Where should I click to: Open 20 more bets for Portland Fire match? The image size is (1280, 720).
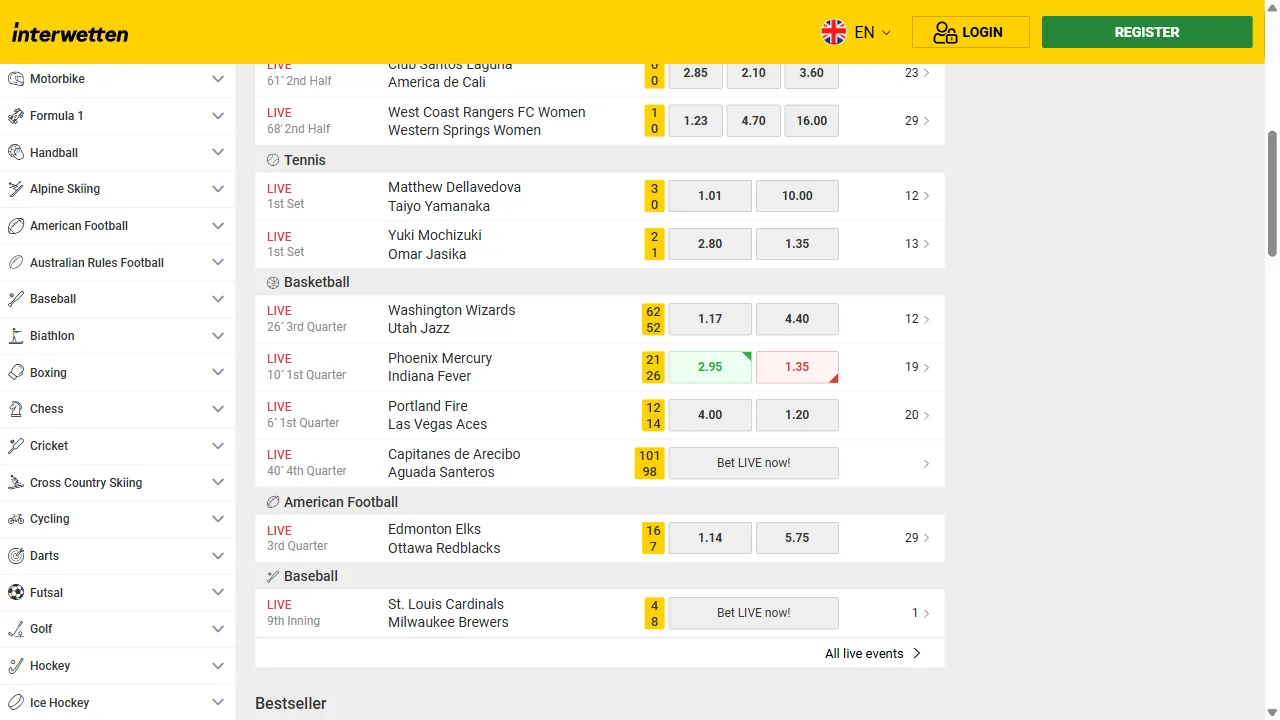[x=917, y=415]
